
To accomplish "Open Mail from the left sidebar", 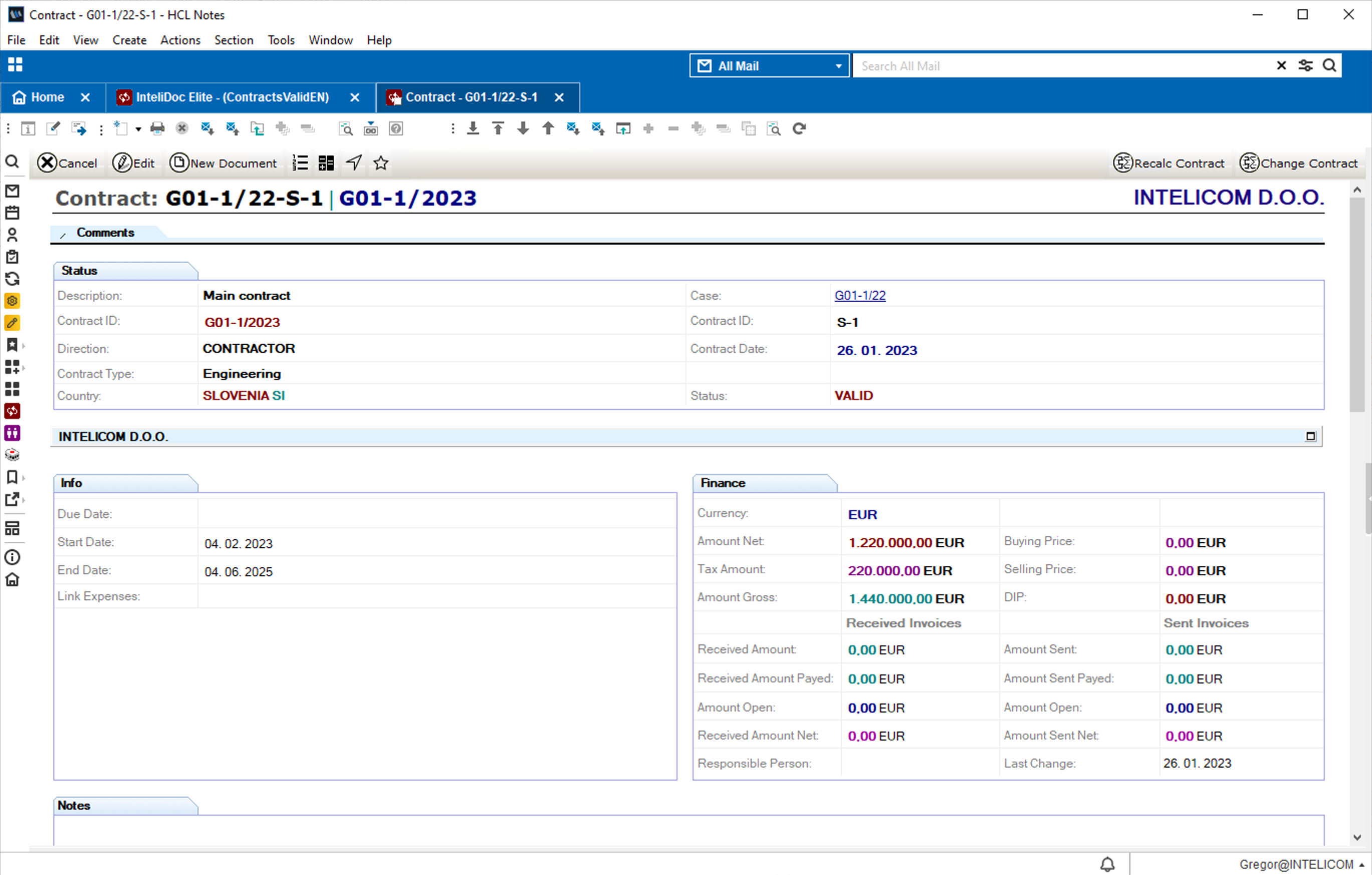I will (x=12, y=191).
